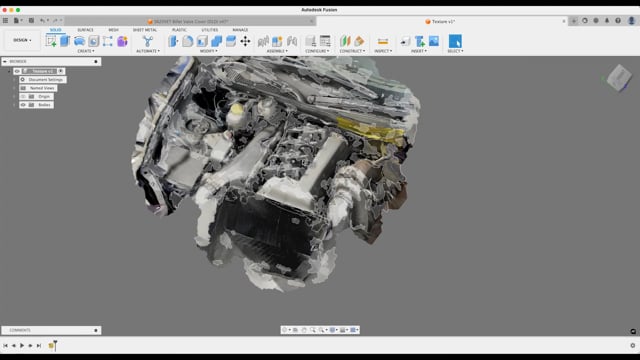This screenshot has height=360, width=640.
Task: Switch to the Surface ribbon tab
Action: pos(85,30)
